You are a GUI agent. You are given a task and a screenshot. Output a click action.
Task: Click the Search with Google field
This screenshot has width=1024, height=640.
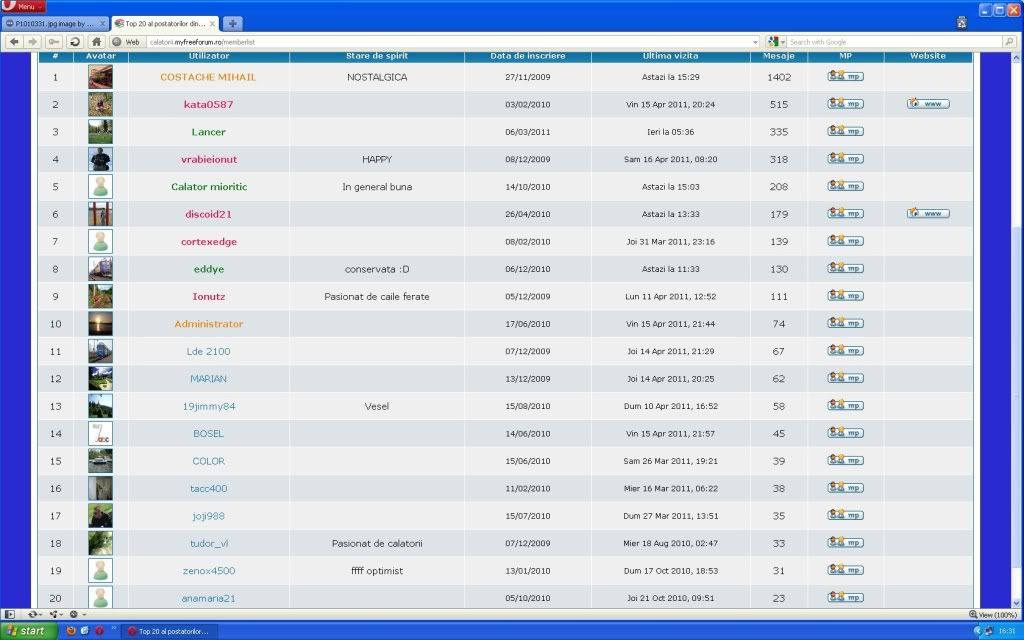point(893,42)
